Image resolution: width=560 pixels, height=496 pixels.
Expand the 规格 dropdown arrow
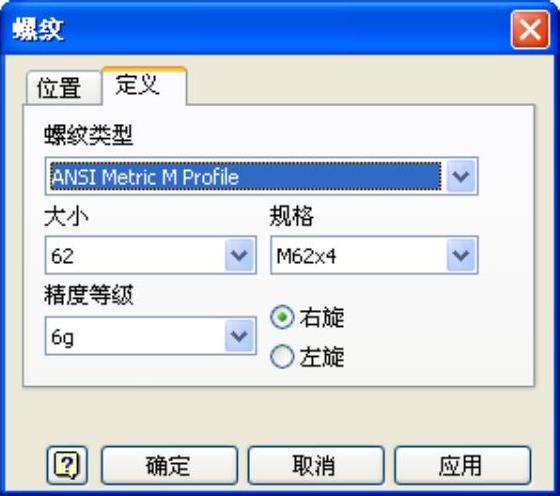tap(461, 255)
